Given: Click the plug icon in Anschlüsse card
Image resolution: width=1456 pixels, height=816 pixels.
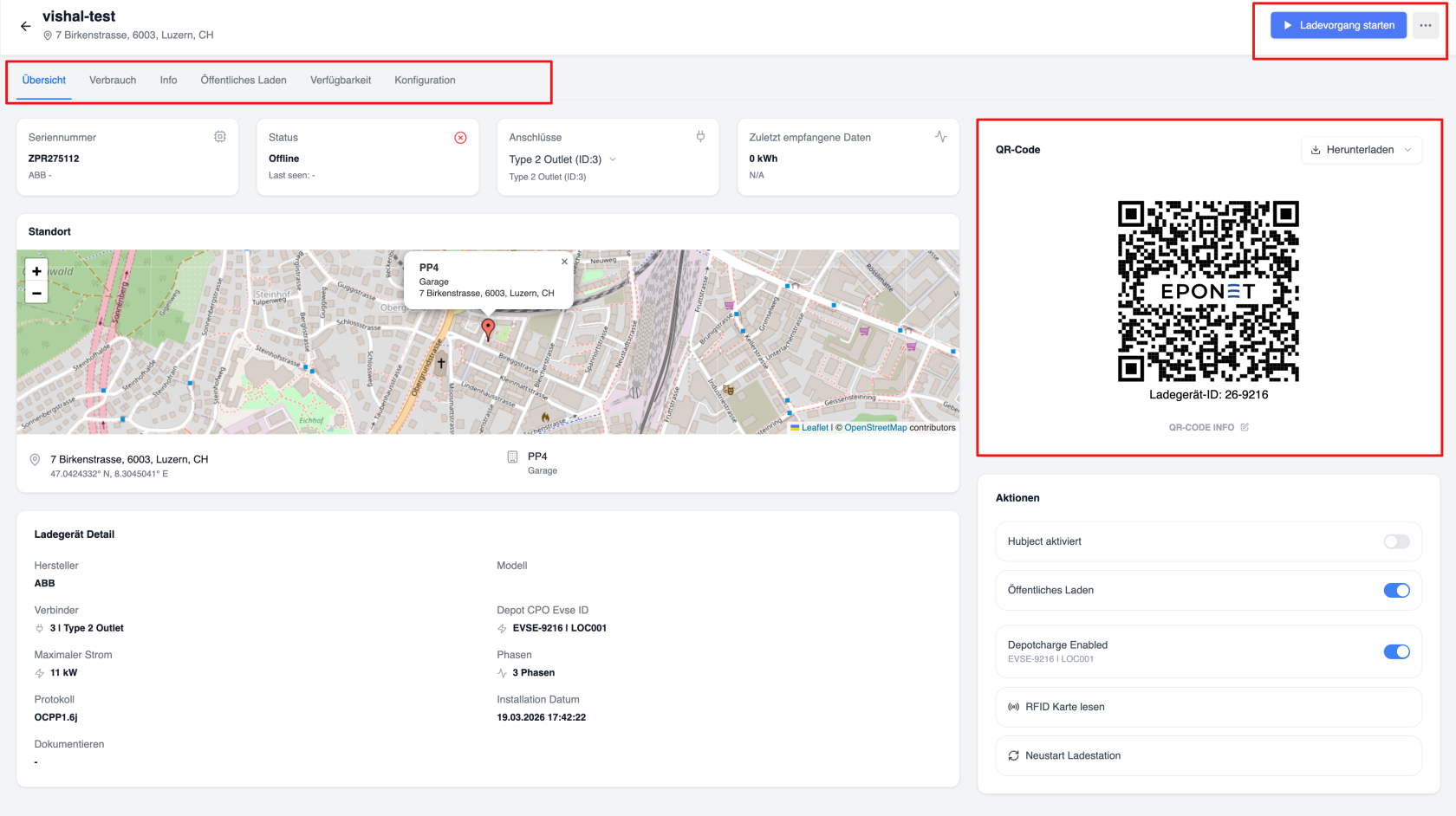Looking at the screenshot, I should point(700,137).
